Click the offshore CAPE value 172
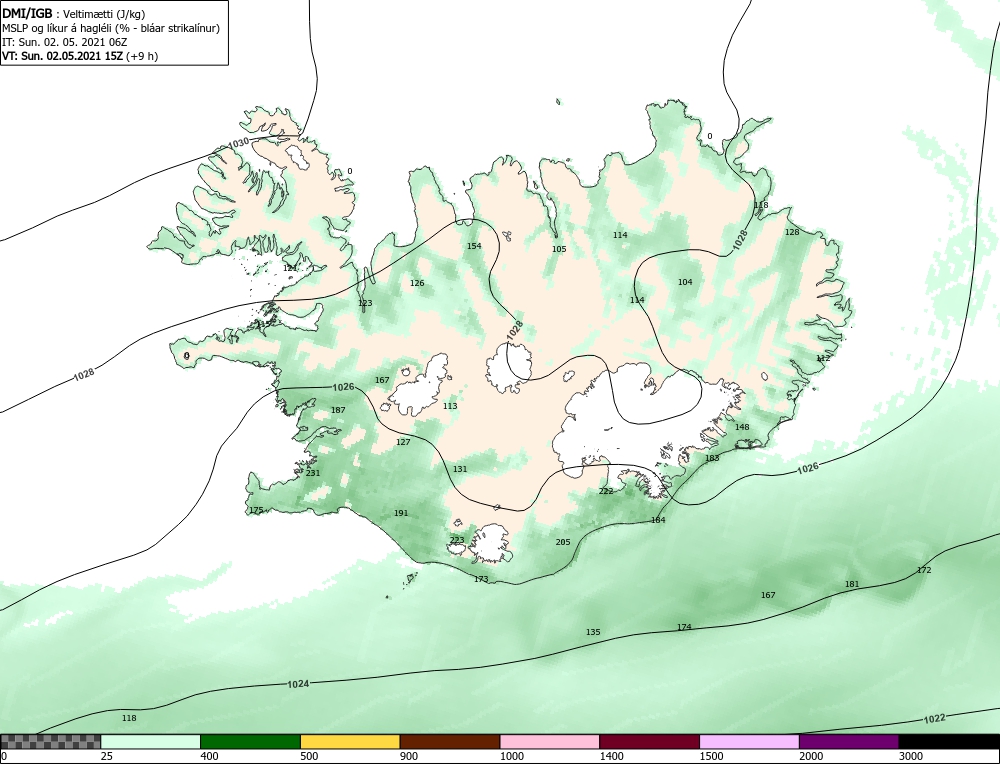The width and height of the screenshot is (1000, 764). 924,570
